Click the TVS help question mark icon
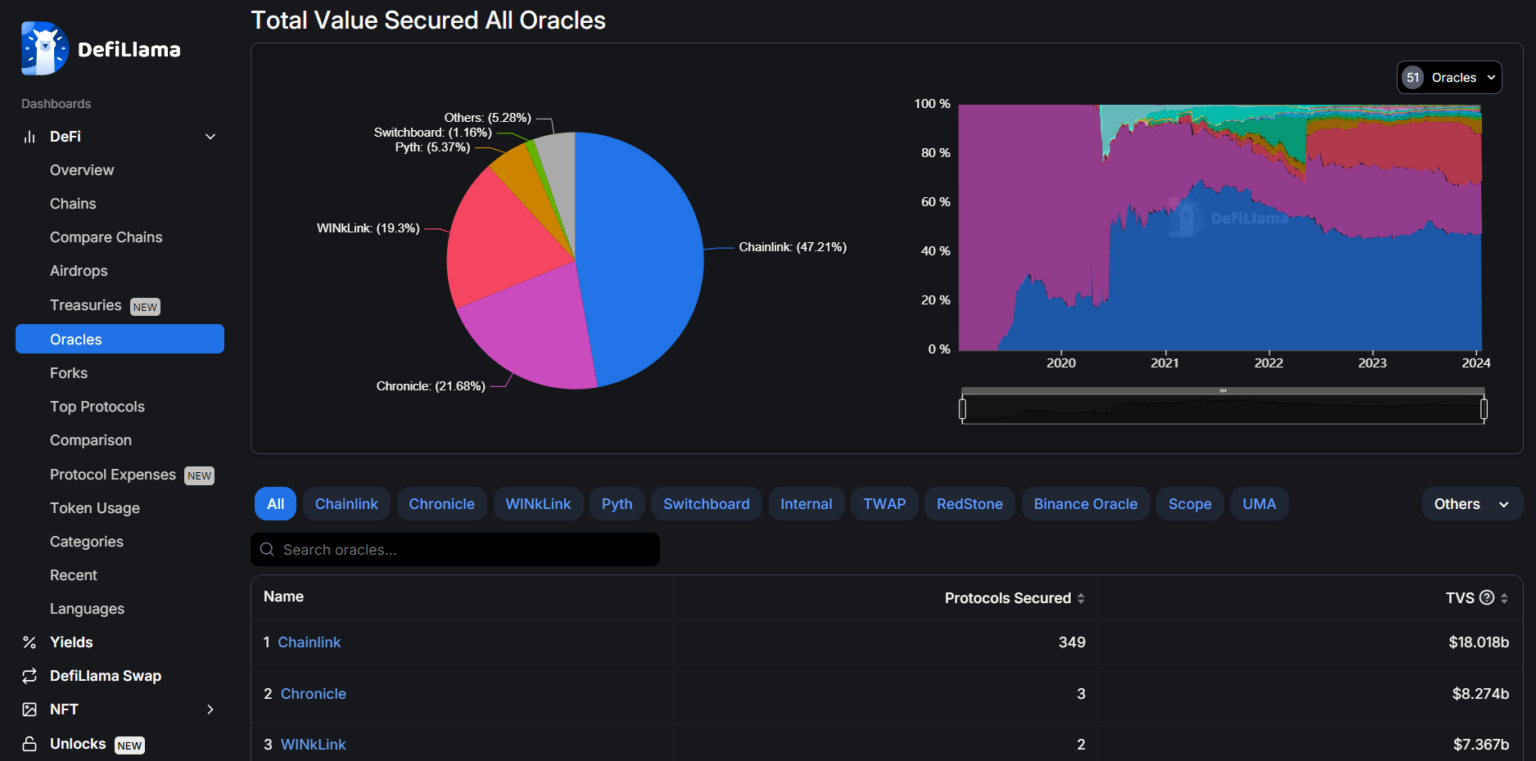The image size is (1536, 761). (1487, 598)
